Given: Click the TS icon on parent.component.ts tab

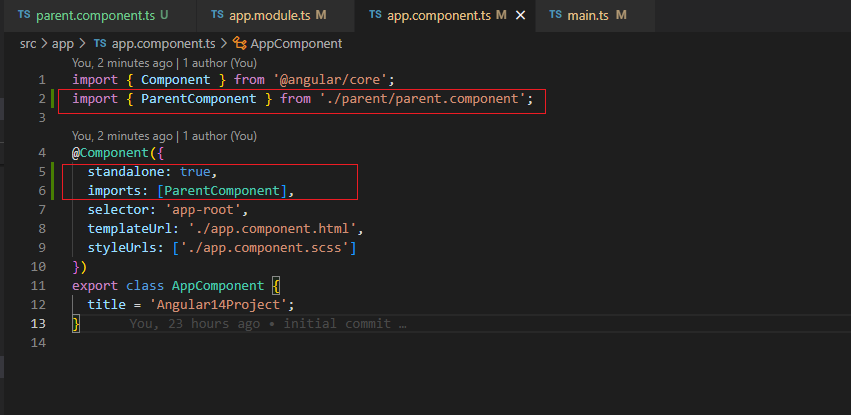Looking at the screenshot, I should (24, 16).
